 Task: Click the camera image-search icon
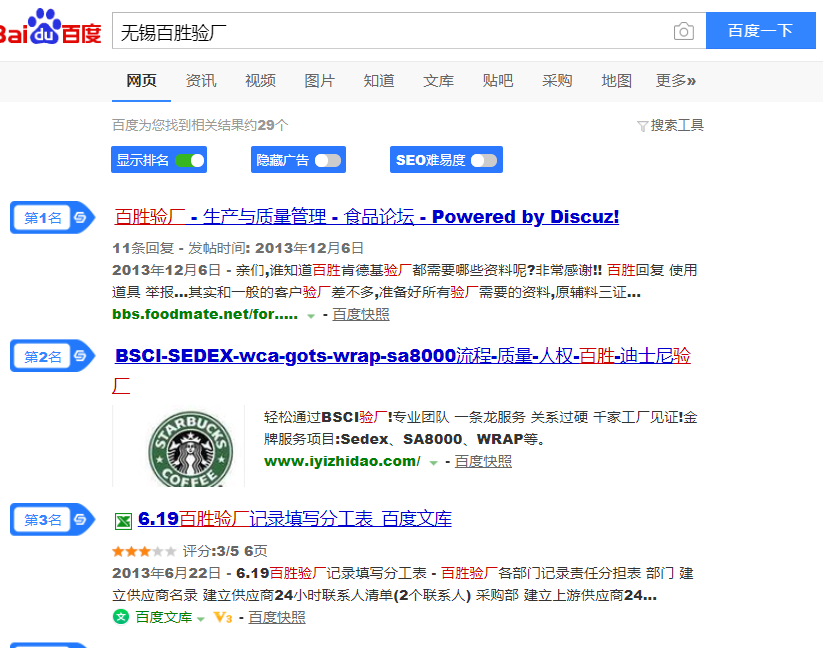click(x=683, y=31)
